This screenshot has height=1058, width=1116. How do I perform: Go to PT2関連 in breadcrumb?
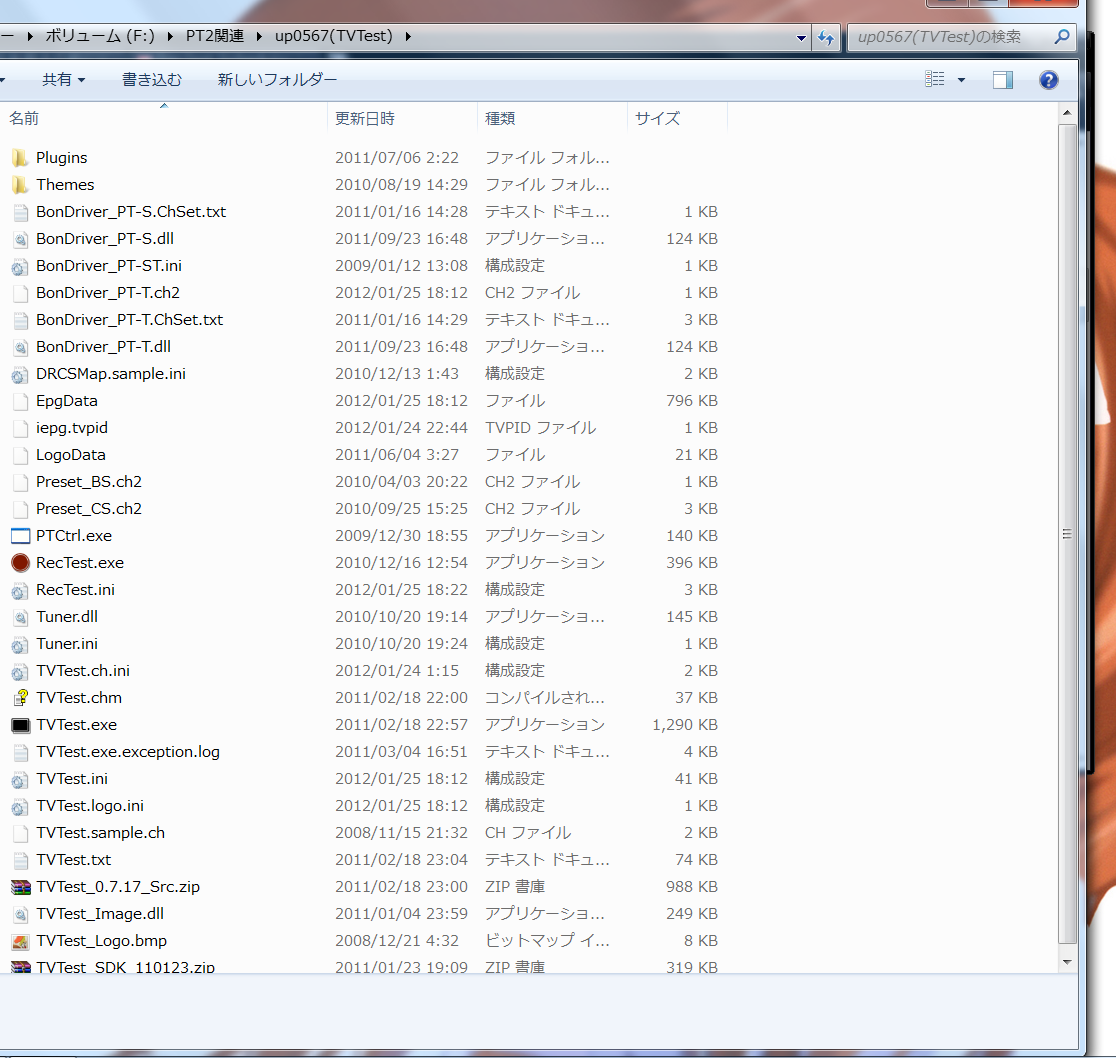click(x=215, y=36)
